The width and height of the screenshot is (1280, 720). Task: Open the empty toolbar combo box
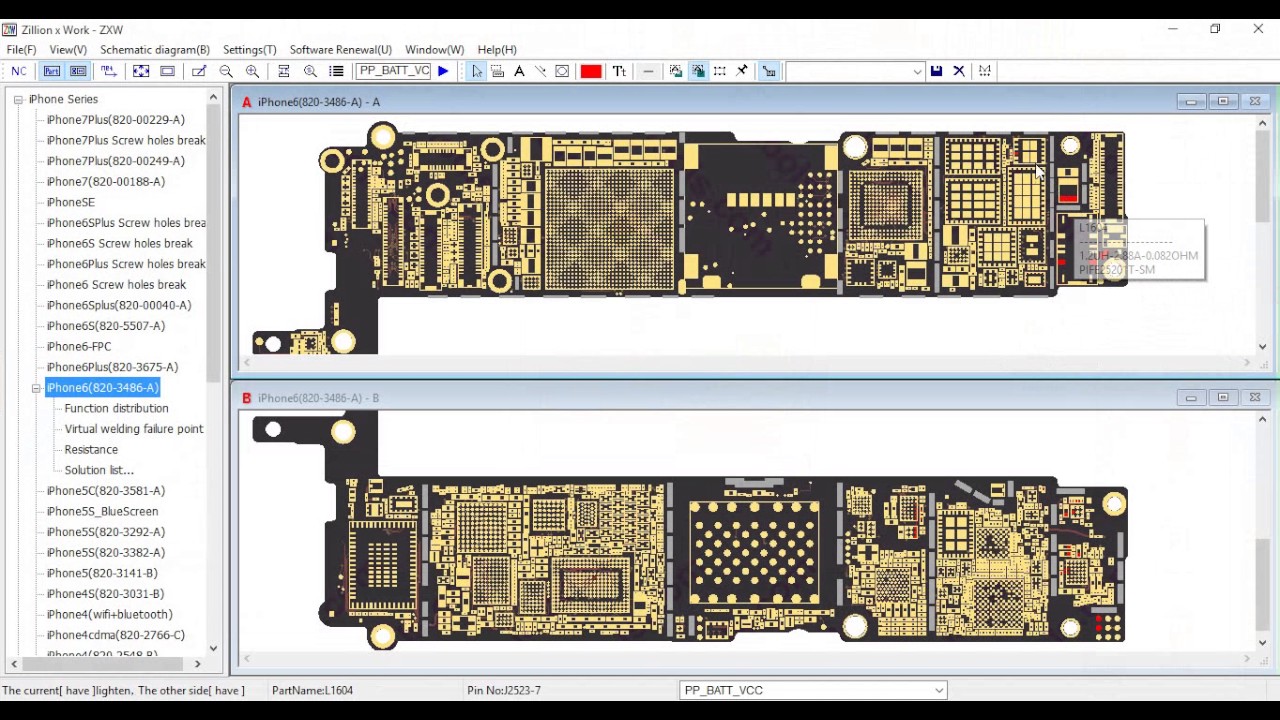[855, 71]
